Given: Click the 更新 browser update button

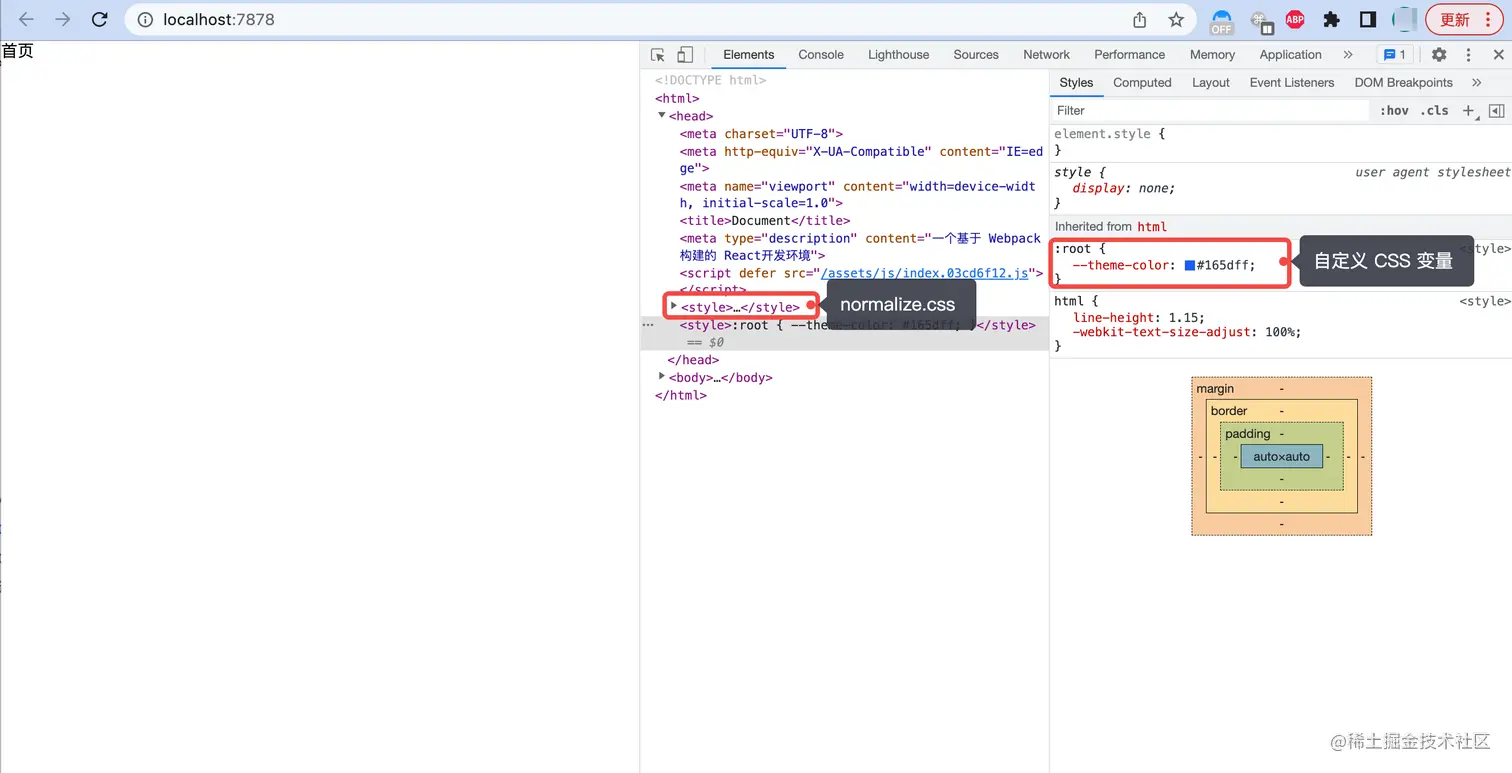Looking at the screenshot, I should 1463,19.
